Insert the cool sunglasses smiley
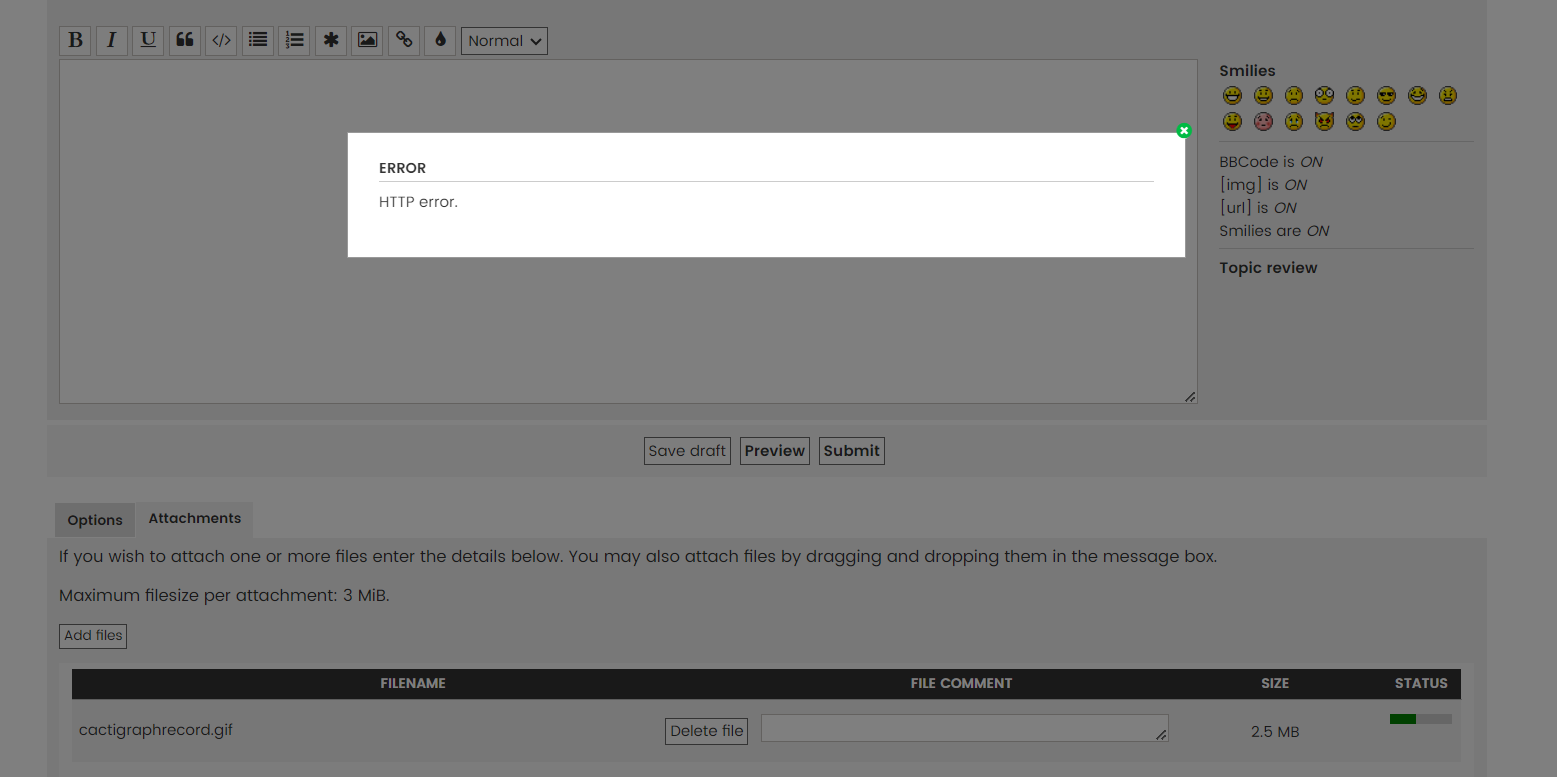1557x777 pixels. point(1386,96)
